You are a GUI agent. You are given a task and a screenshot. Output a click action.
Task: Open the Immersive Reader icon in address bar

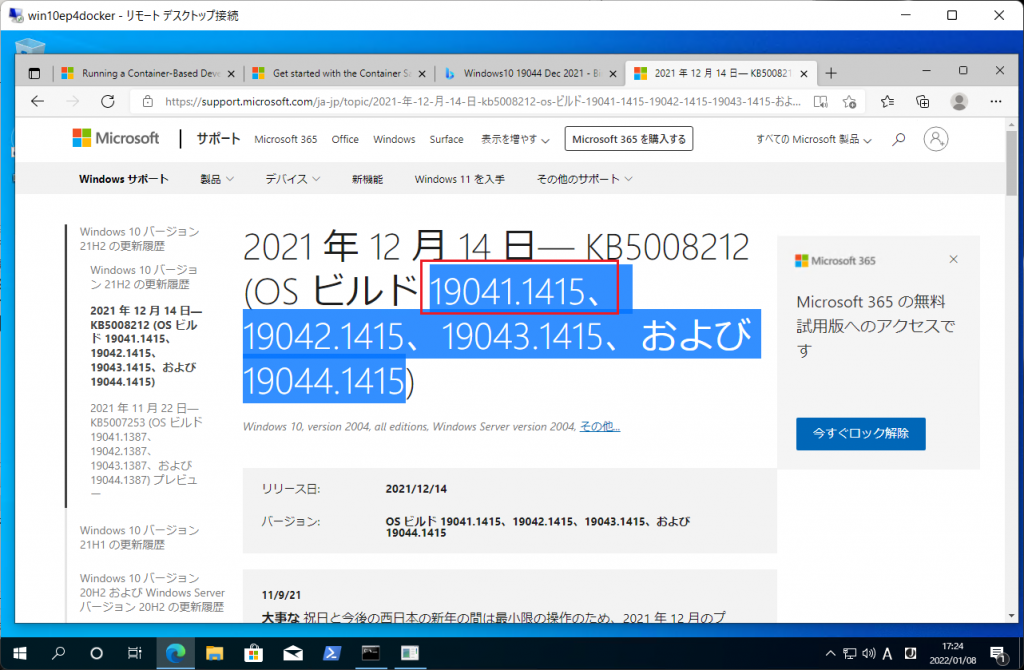820,101
